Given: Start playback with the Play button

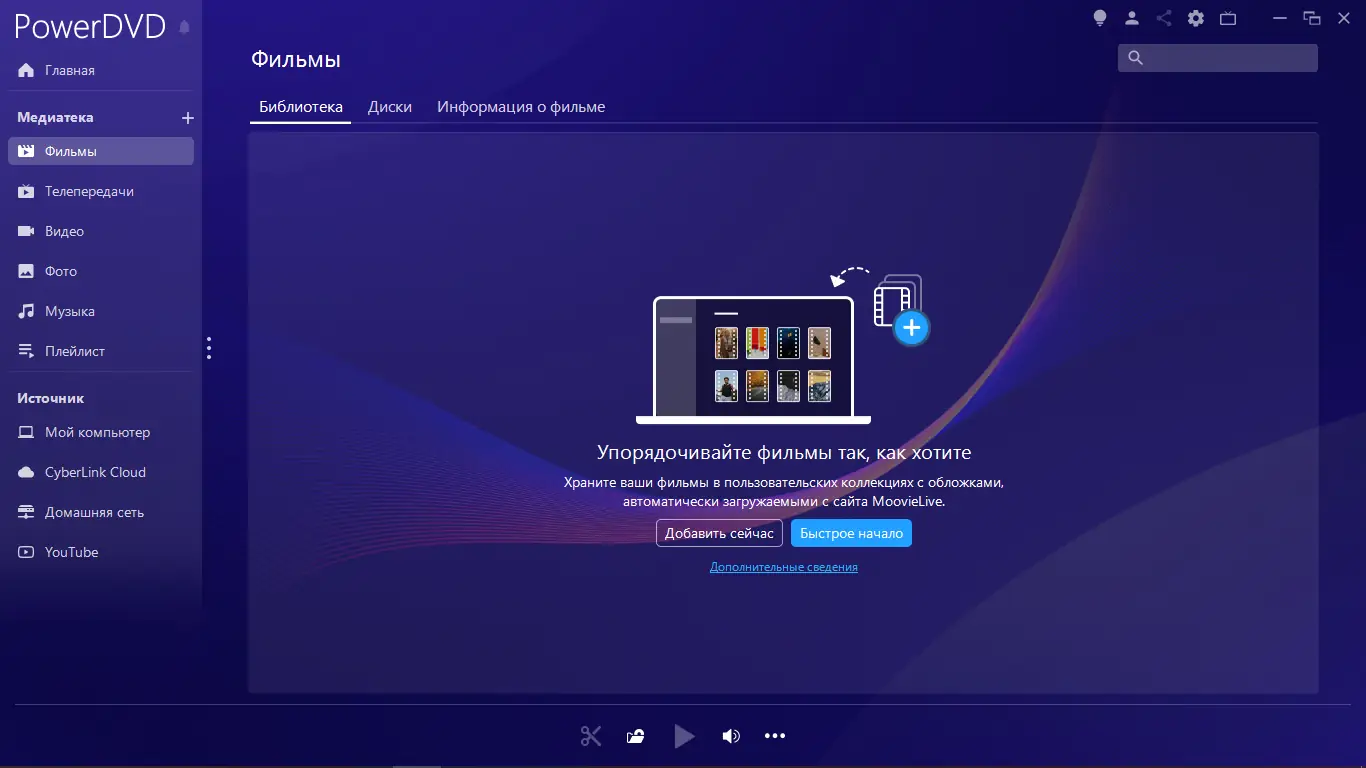Looking at the screenshot, I should (684, 737).
